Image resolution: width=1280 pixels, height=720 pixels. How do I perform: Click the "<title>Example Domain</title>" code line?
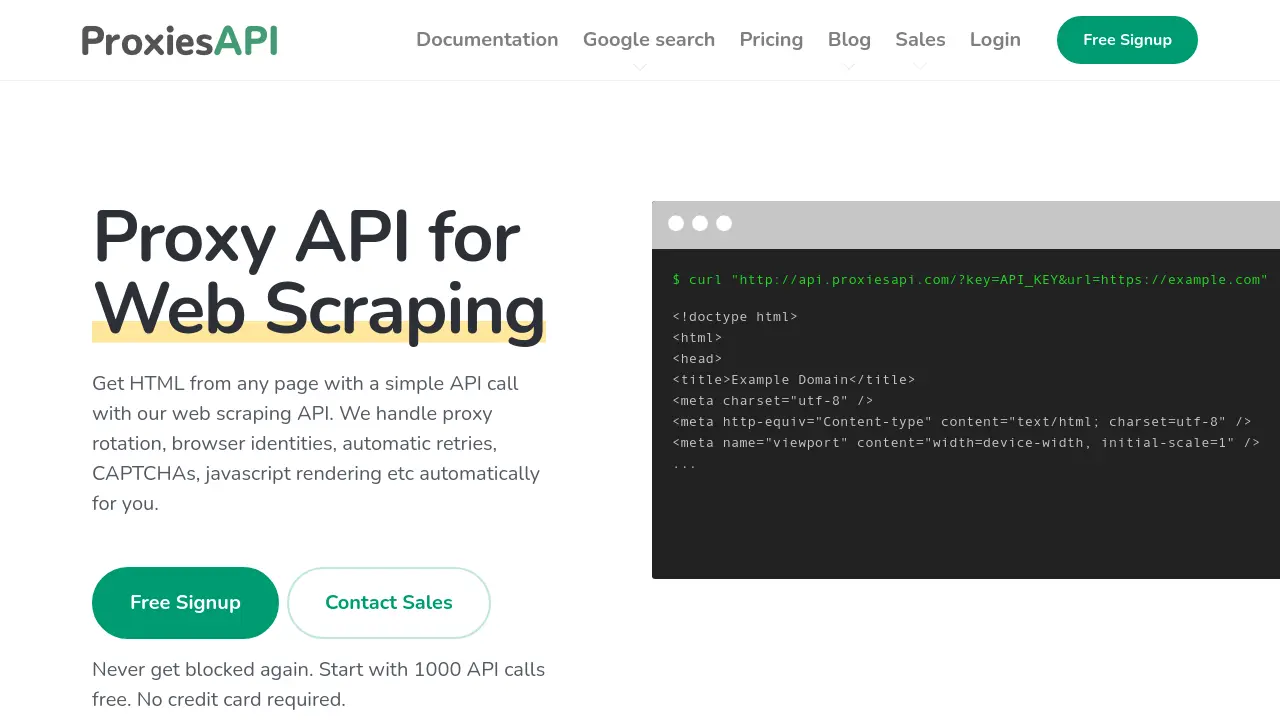click(794, 380)
